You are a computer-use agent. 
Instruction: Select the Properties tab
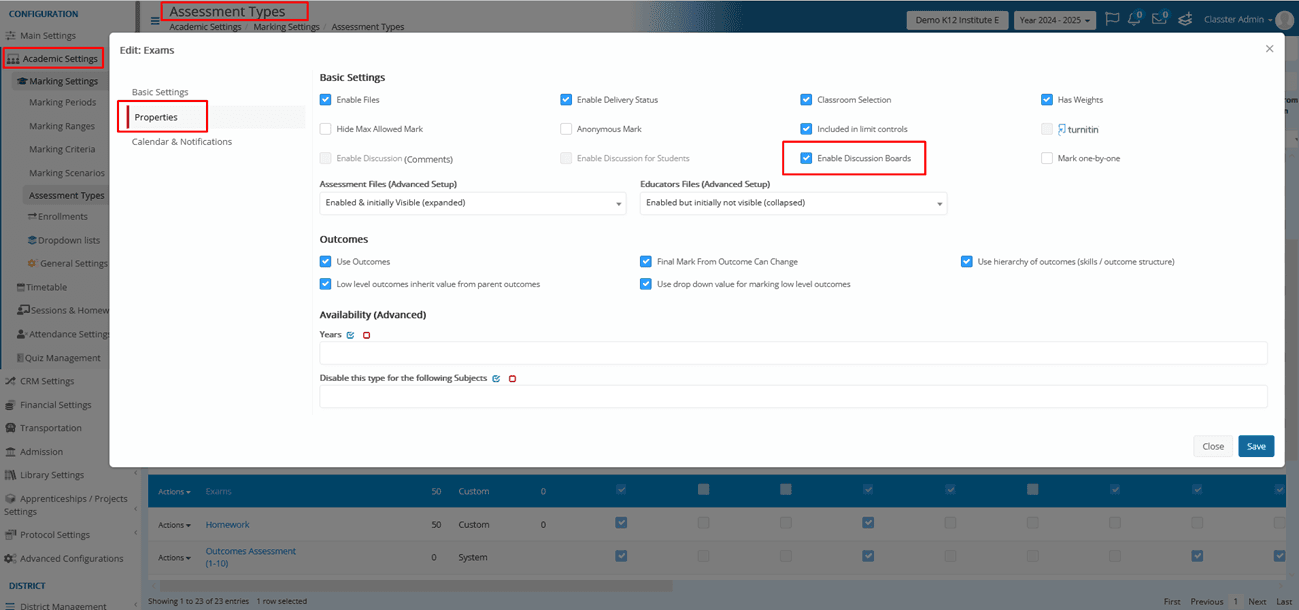[156, 117]
